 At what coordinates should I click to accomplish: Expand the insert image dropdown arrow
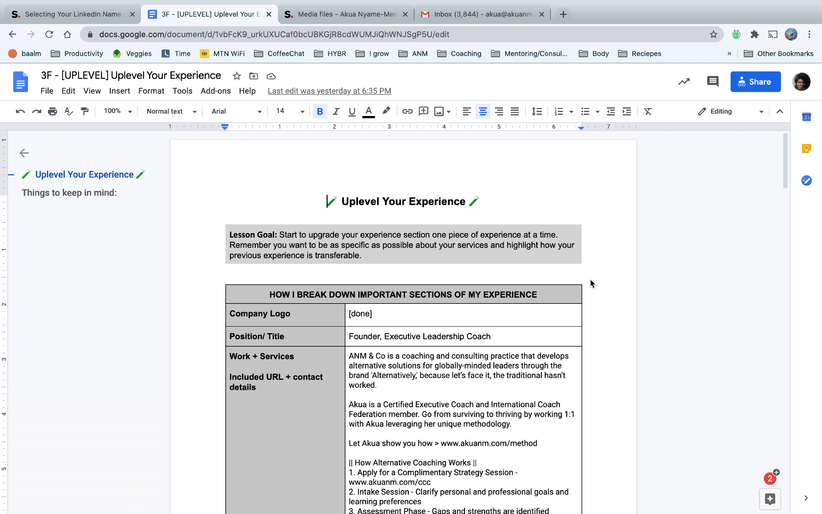pos(449,112)
